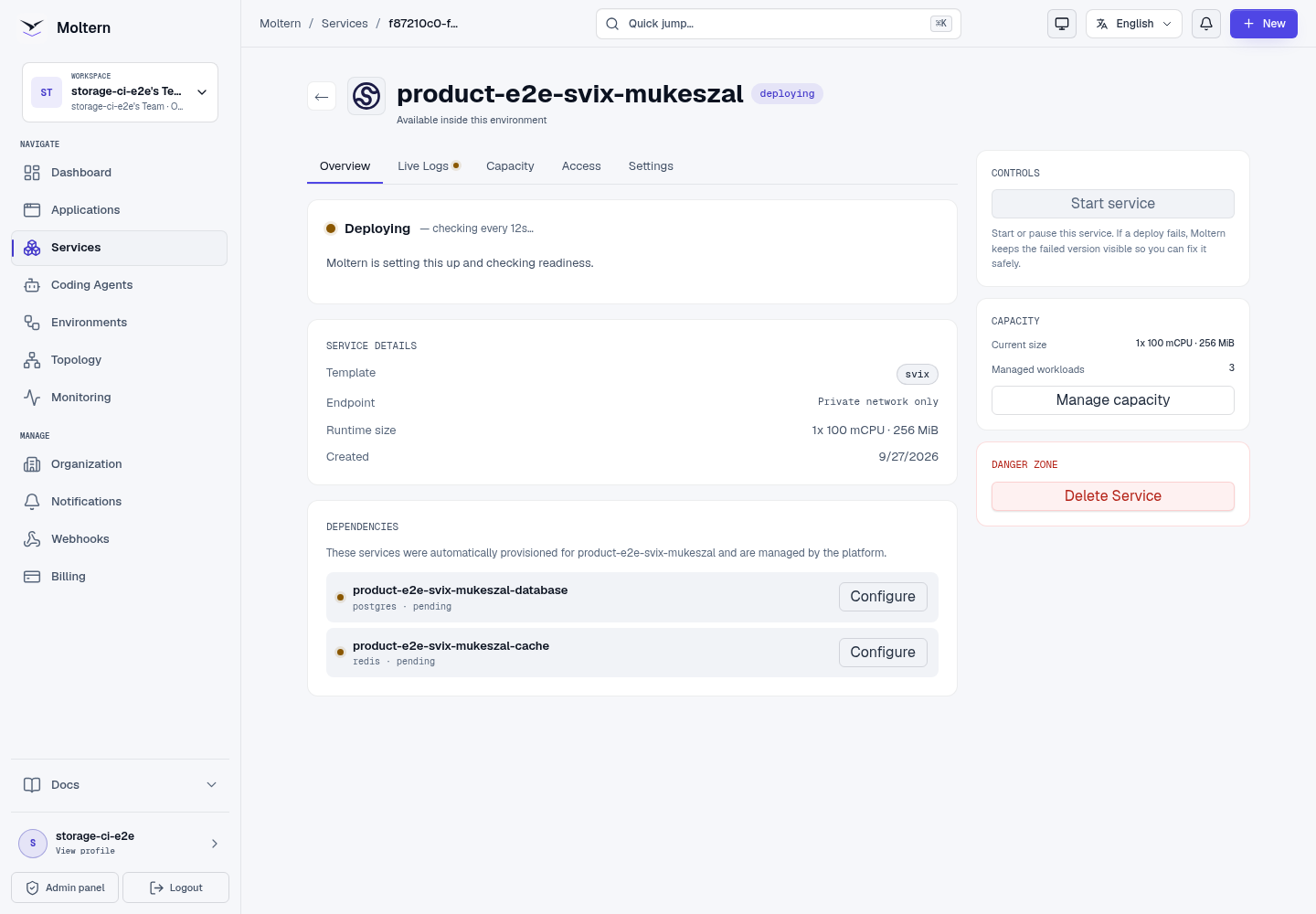
Task: Click the Logout button
Action: [175, 887]
